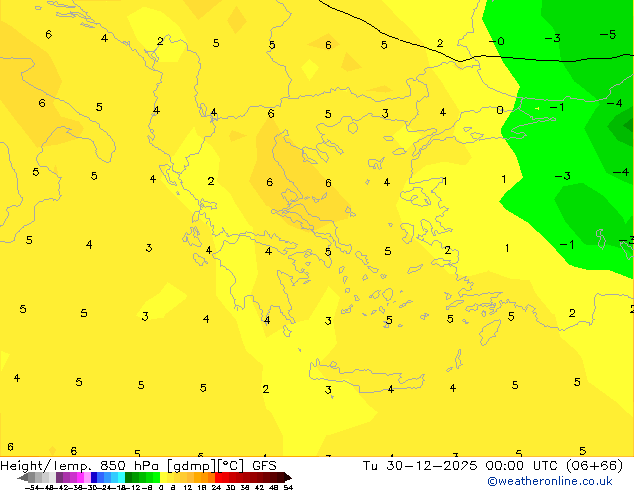This screenshot has width=634, height=490.
Task: Click the bright yellow legend swatch at 0
Action: [164, 477]
